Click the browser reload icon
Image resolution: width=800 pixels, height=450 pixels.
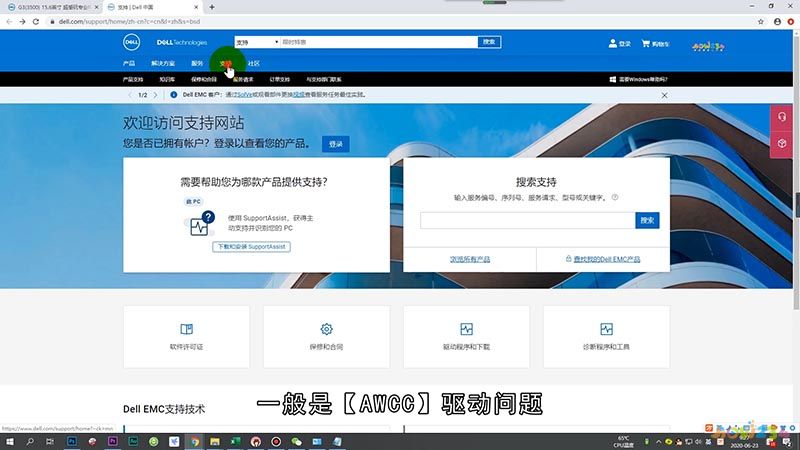[36, 21]
